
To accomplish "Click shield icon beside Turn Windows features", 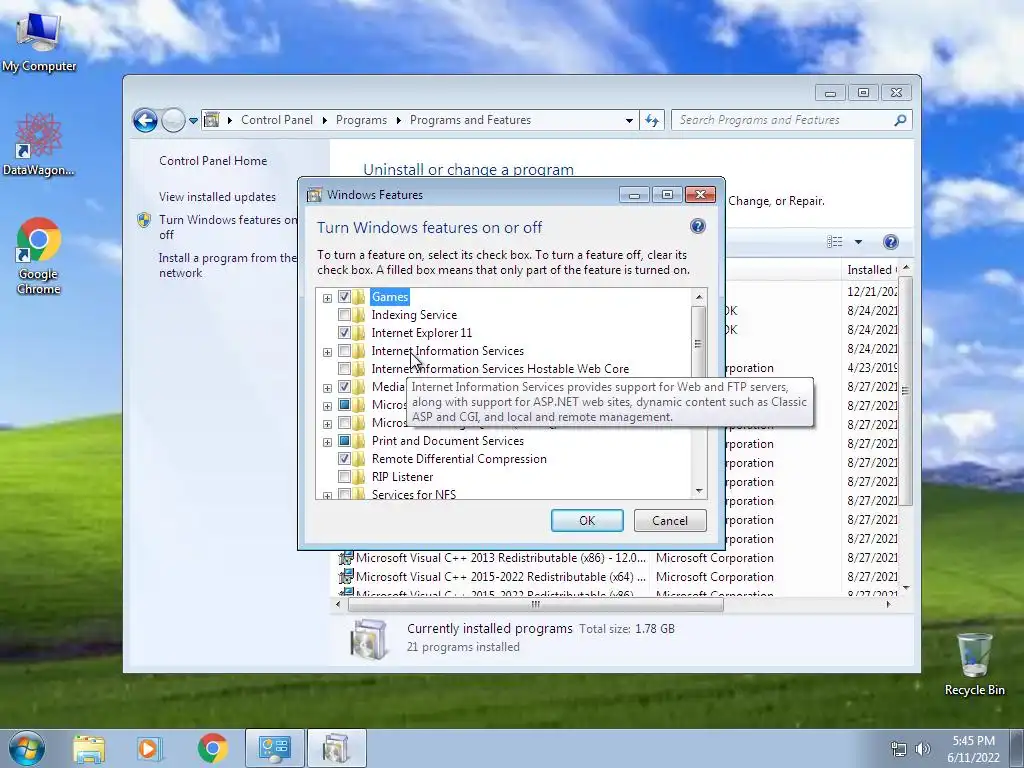I will tap(144, 220).
